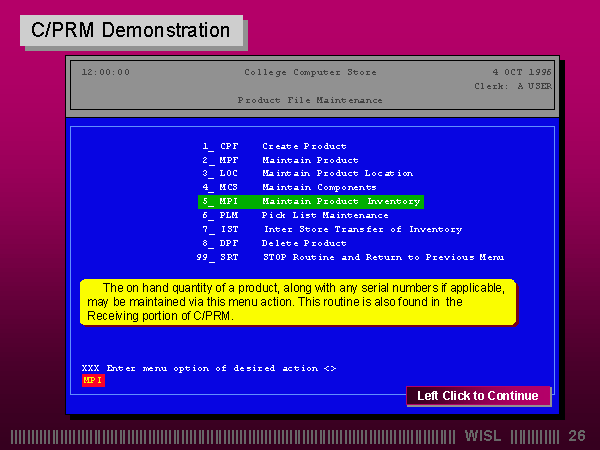Open Pick List Maintenance option

coord(324,215)
